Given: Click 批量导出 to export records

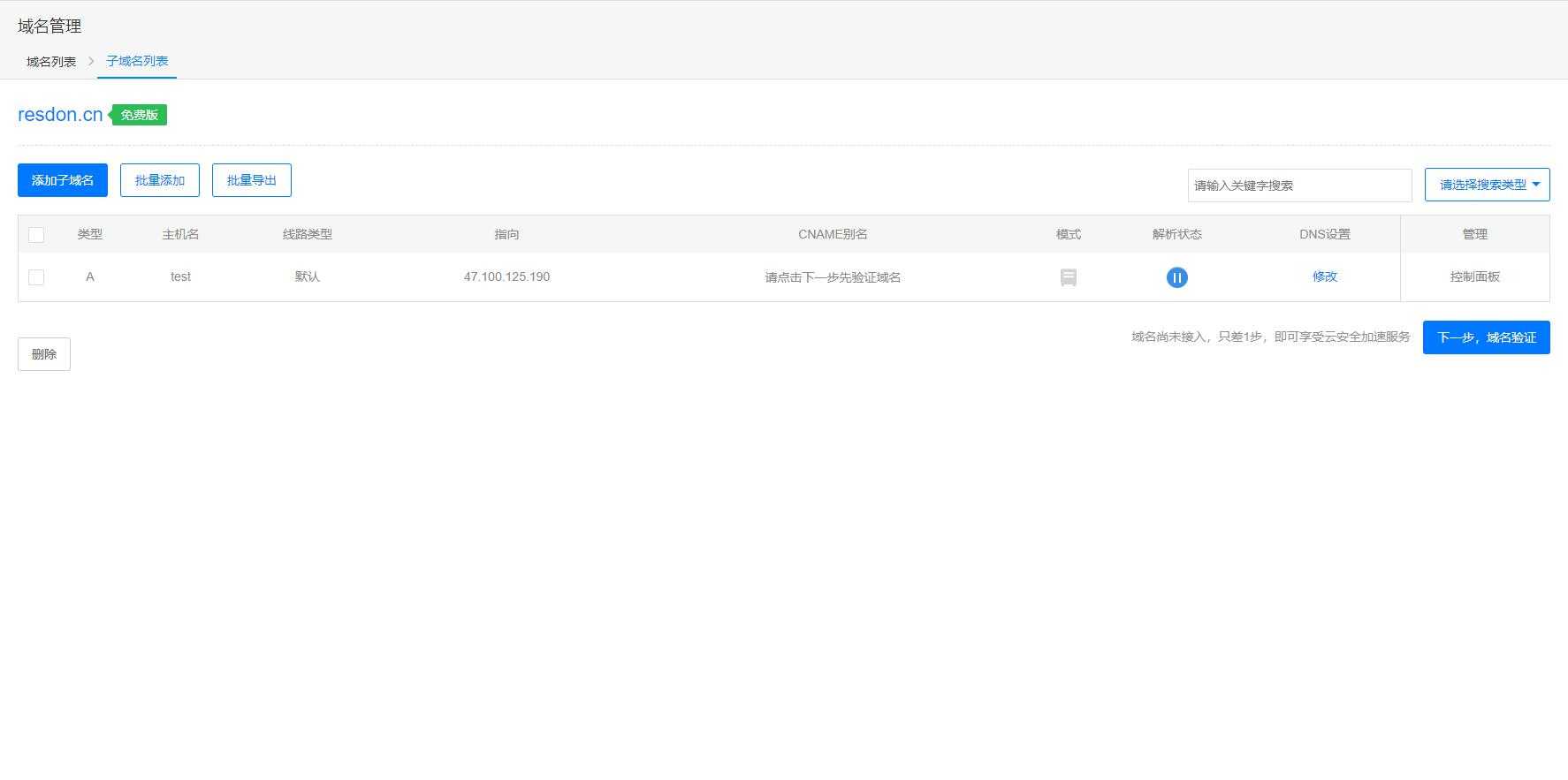Looking at the screenshot, I should 252,180.
